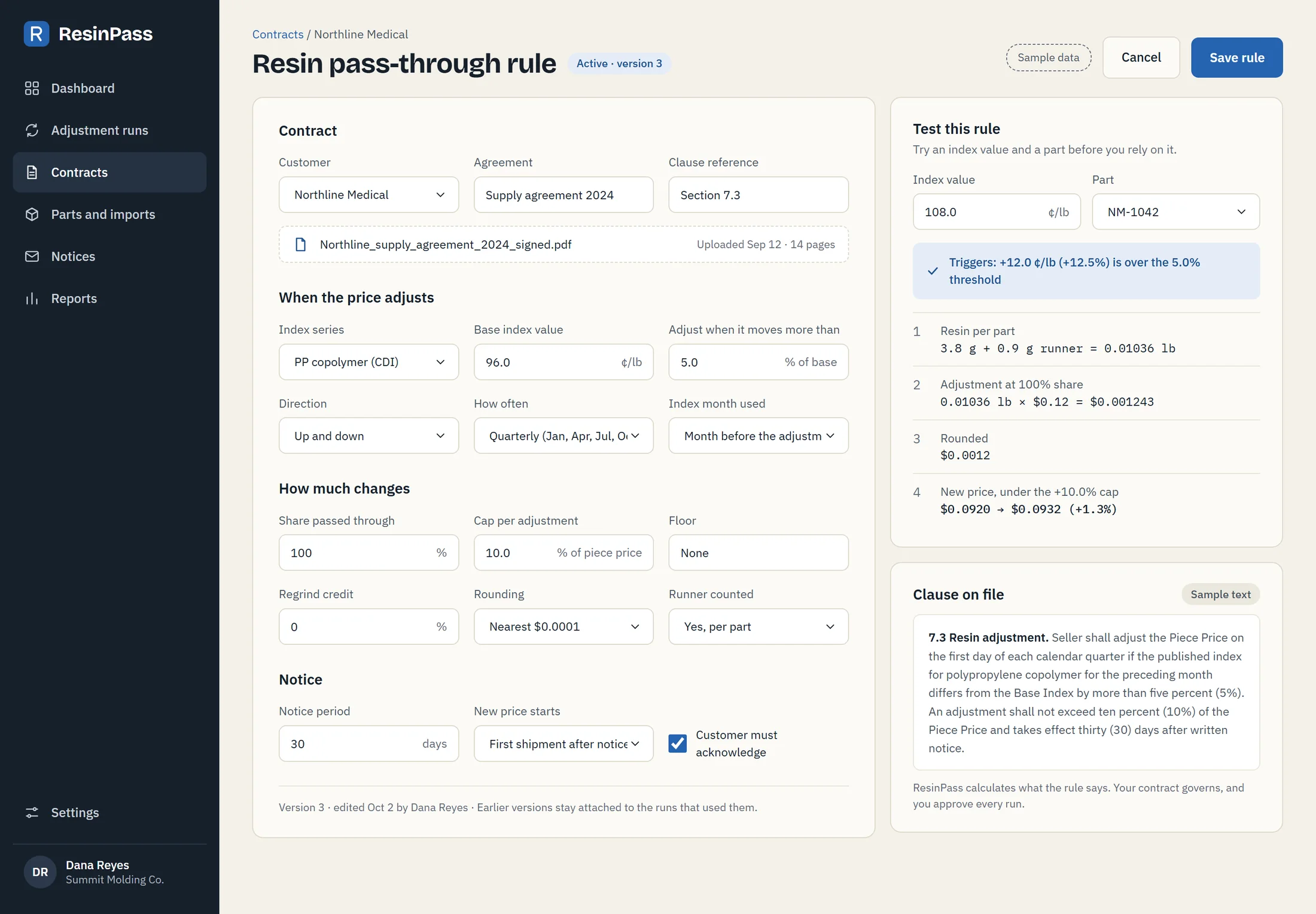Click the New price under cap step
This screenshot has width=1316, height=914.
click(1086, 501)
